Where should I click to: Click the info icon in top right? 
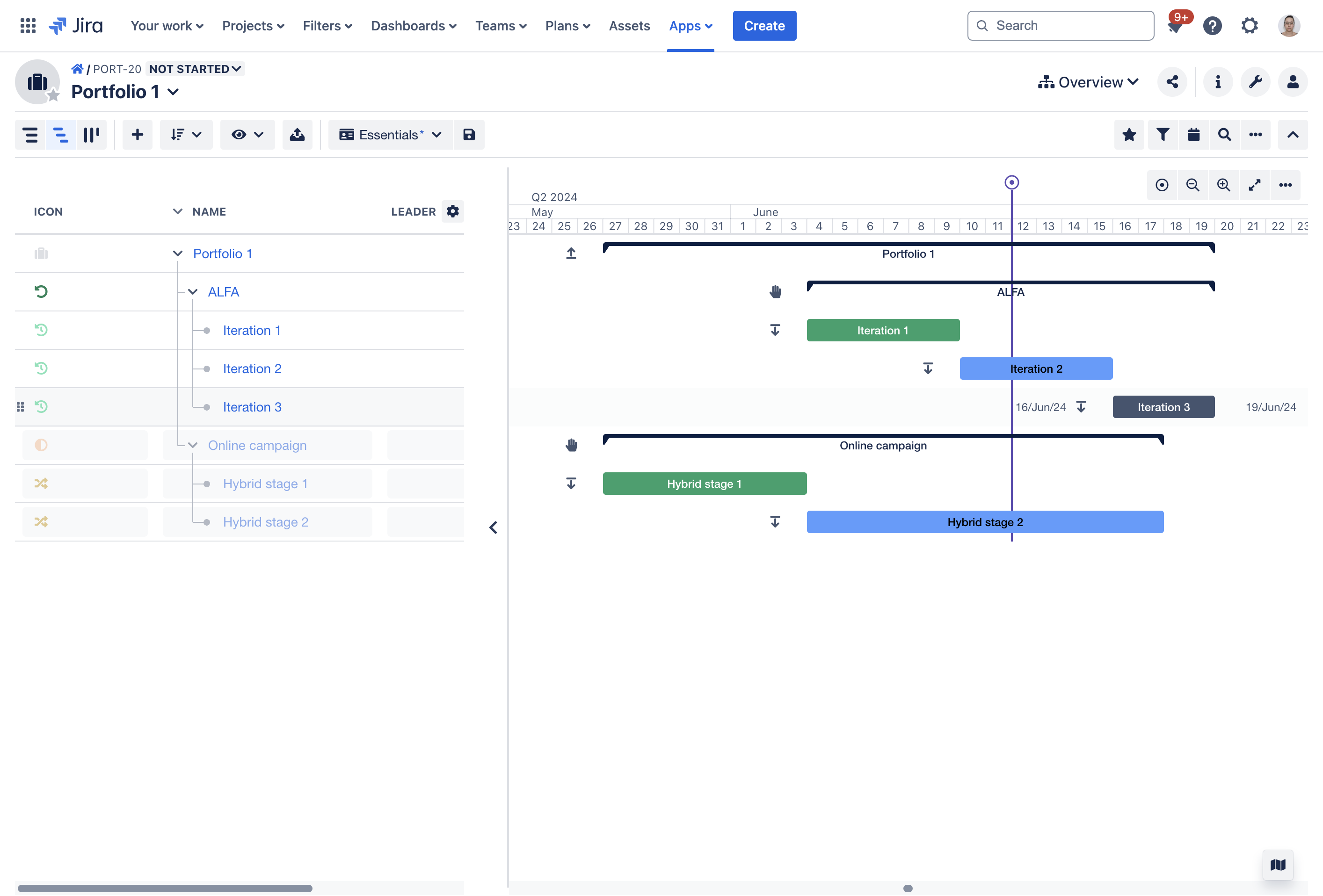click(x=1218, y=82)
